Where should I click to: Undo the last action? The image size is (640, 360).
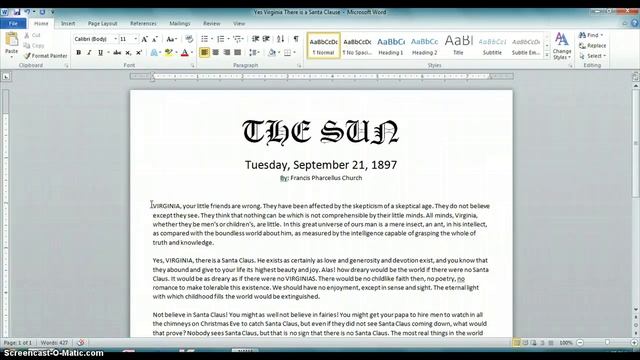click(27, 12)
